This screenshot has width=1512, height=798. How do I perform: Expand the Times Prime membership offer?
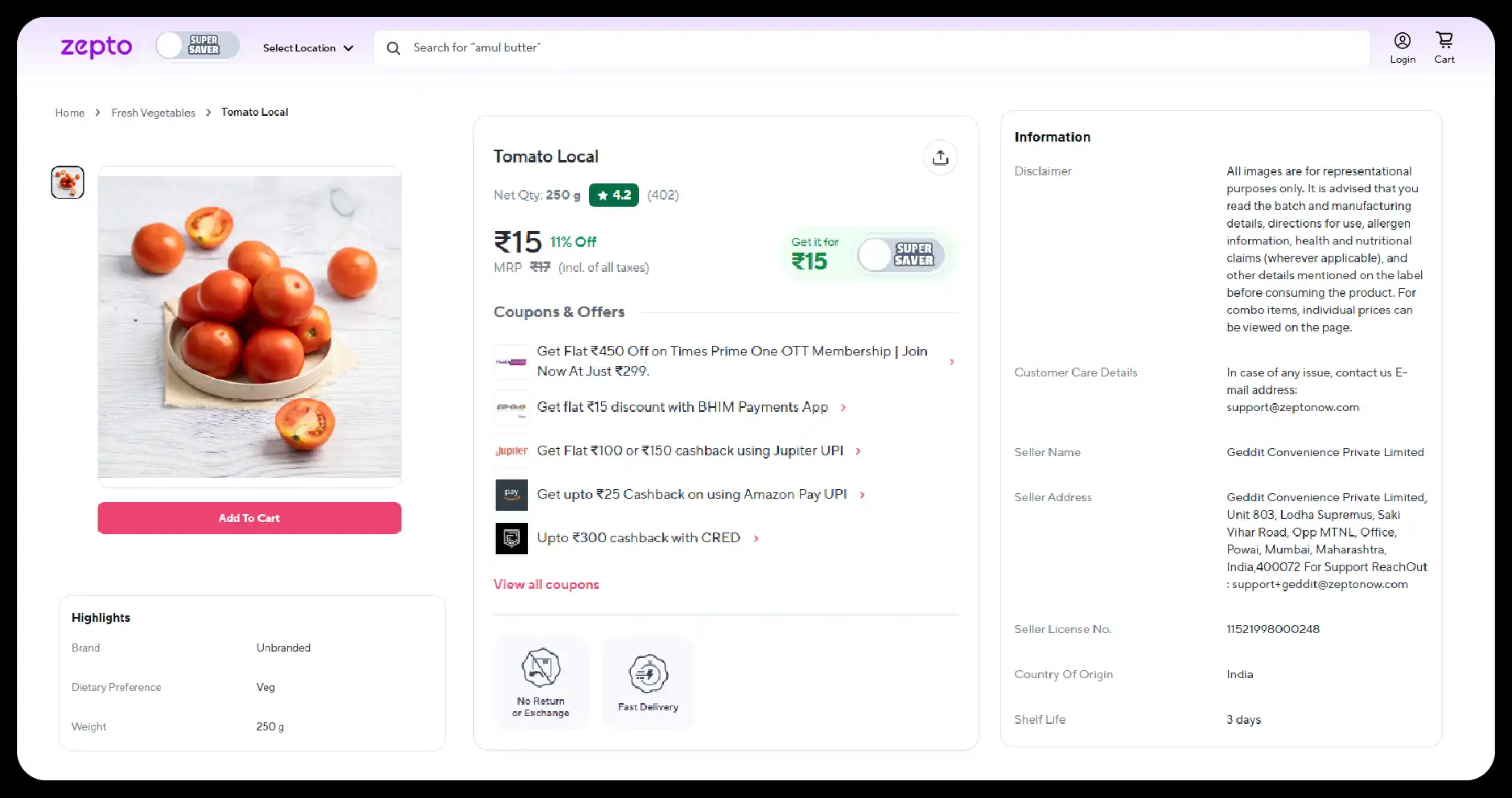[x=951, y=362]
